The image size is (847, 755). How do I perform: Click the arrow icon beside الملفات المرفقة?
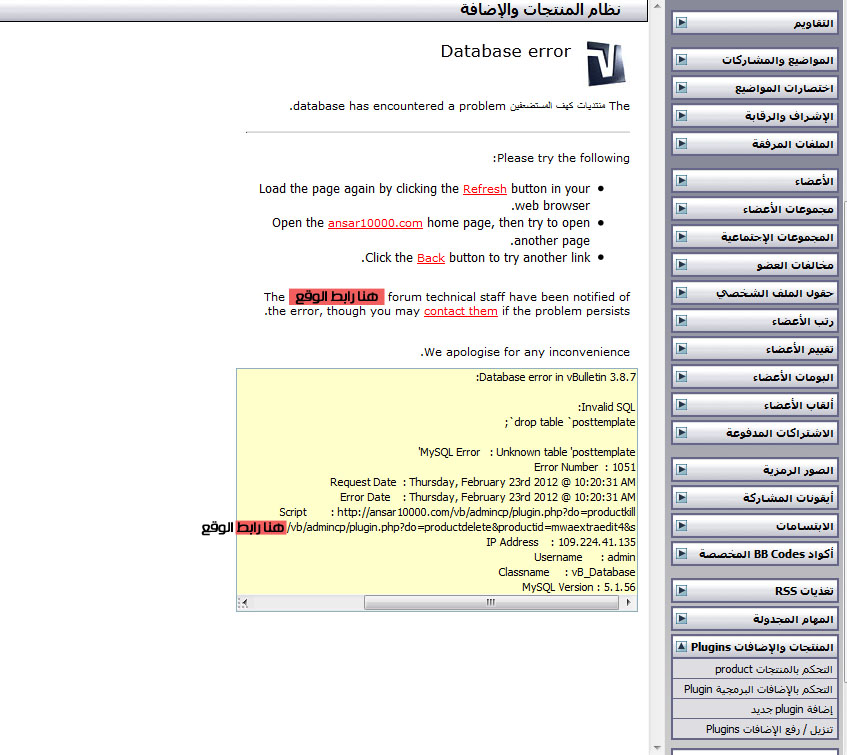(681, 144)
